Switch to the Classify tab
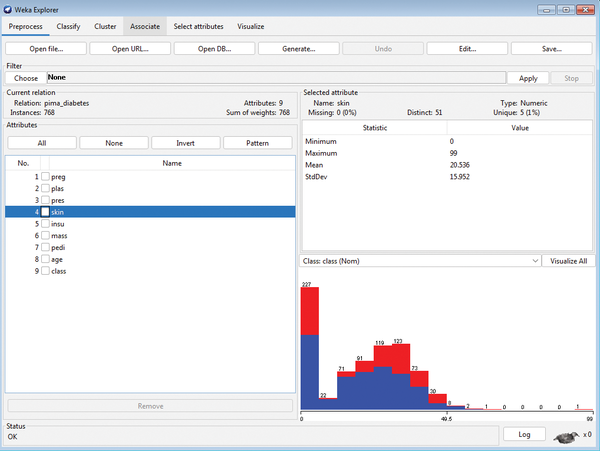This screenshot has height=451, width=600. (68, 26)
